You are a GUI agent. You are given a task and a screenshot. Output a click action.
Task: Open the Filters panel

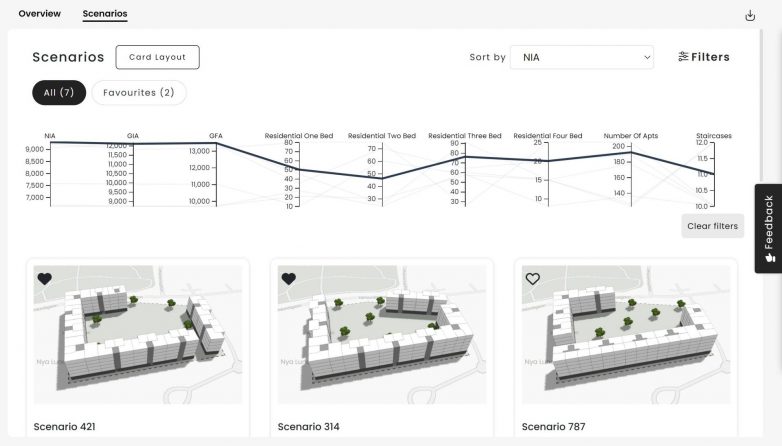703,57
